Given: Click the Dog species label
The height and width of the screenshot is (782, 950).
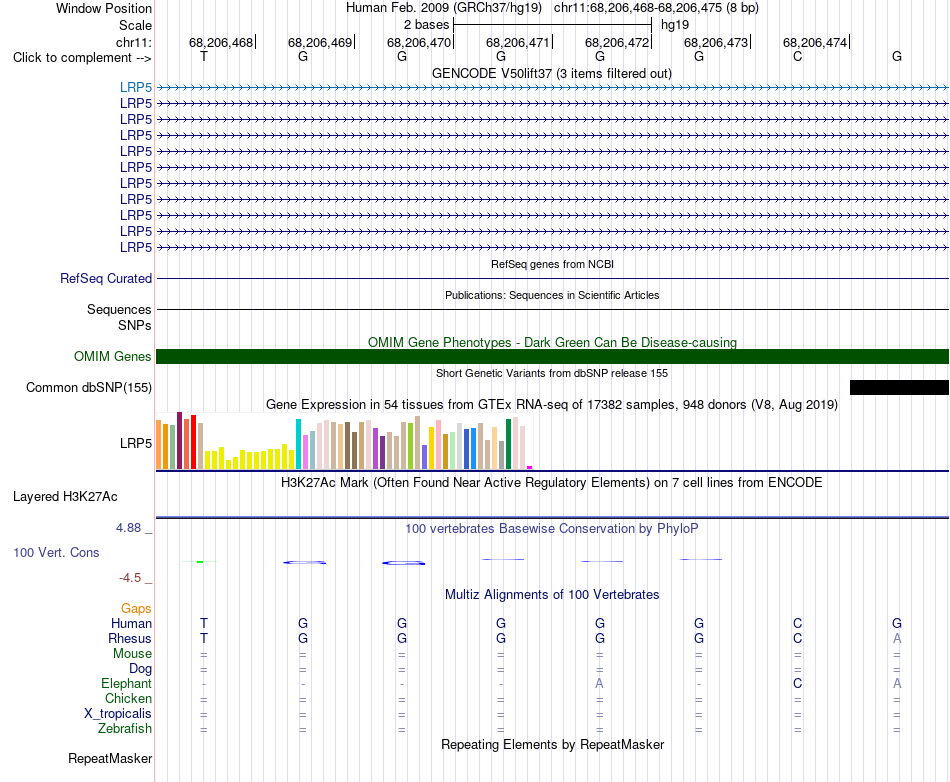Looking at the screenshot, I should pos(141,669).
